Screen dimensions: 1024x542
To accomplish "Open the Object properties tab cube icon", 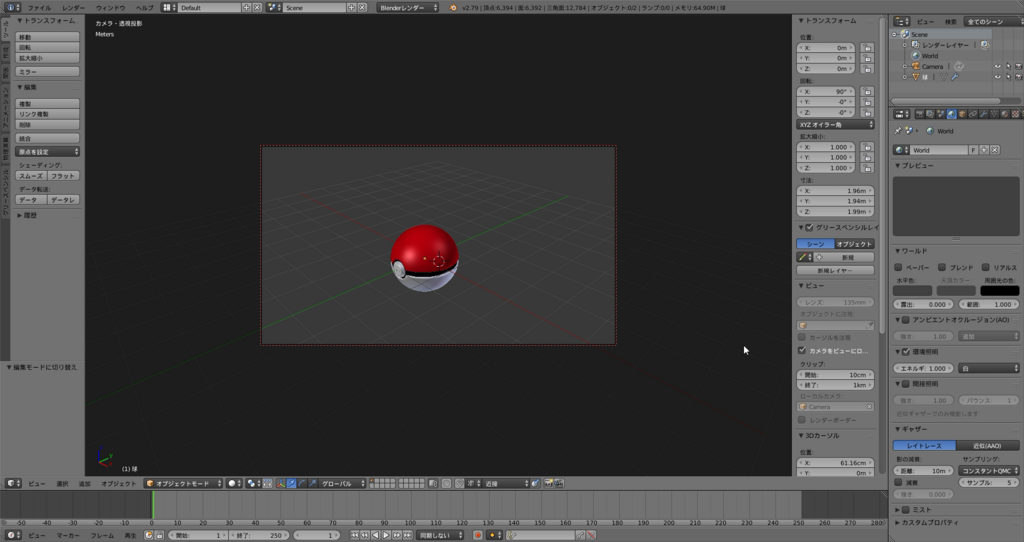I will (x=962, y=114).
